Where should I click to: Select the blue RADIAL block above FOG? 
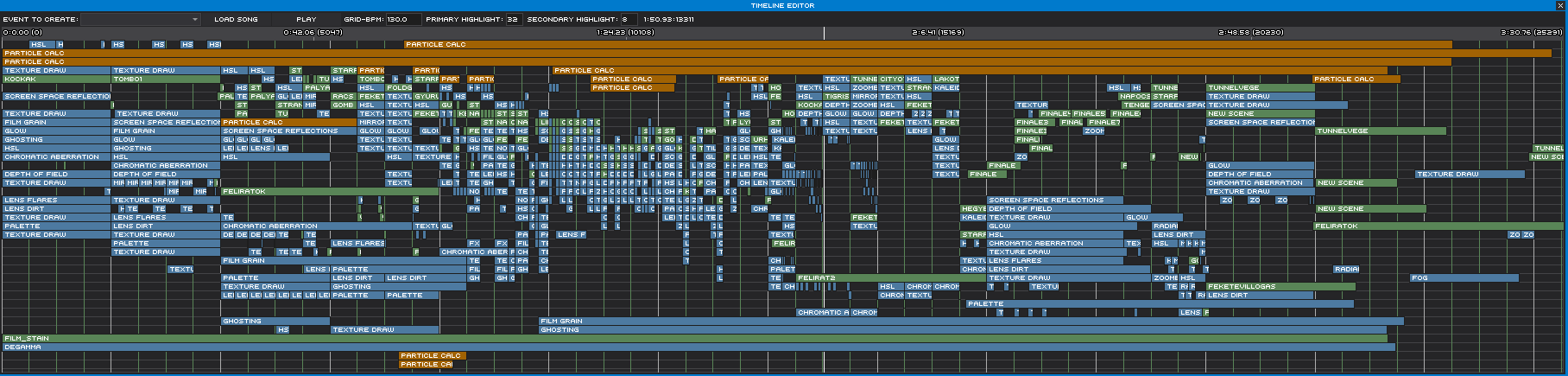point(1346,270)
